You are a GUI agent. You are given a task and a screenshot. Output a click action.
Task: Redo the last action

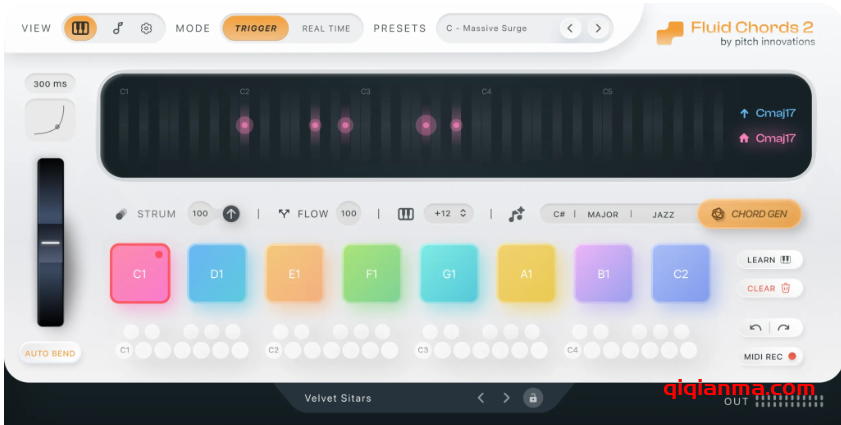[x=784, y=327]
